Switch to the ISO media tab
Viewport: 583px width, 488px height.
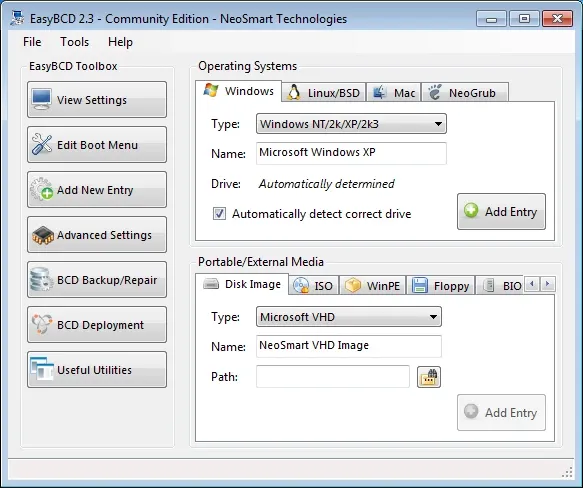314,286
